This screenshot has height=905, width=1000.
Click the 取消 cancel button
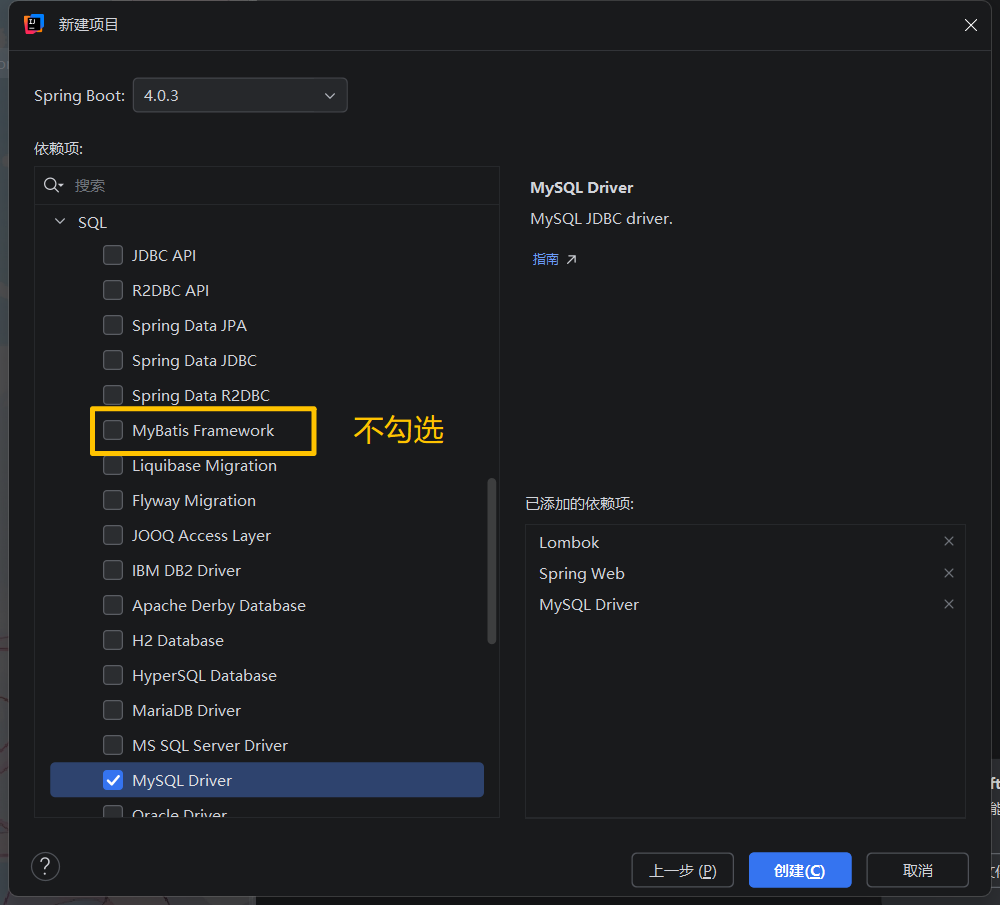tap(917, 870)
